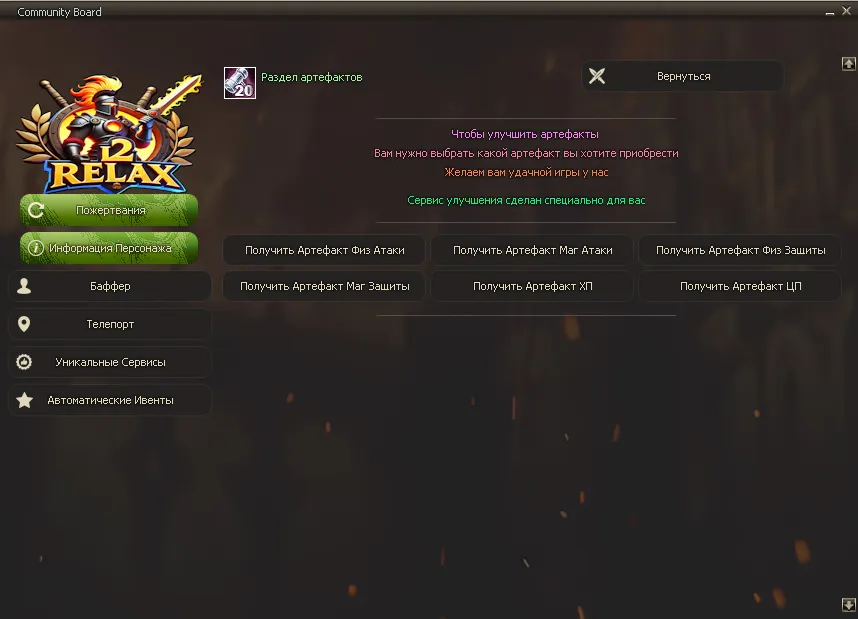This screenshot has width=858, height=619.
Task: Choose Получить Артефакт Маг Защиты
Action: click(324, 286)
